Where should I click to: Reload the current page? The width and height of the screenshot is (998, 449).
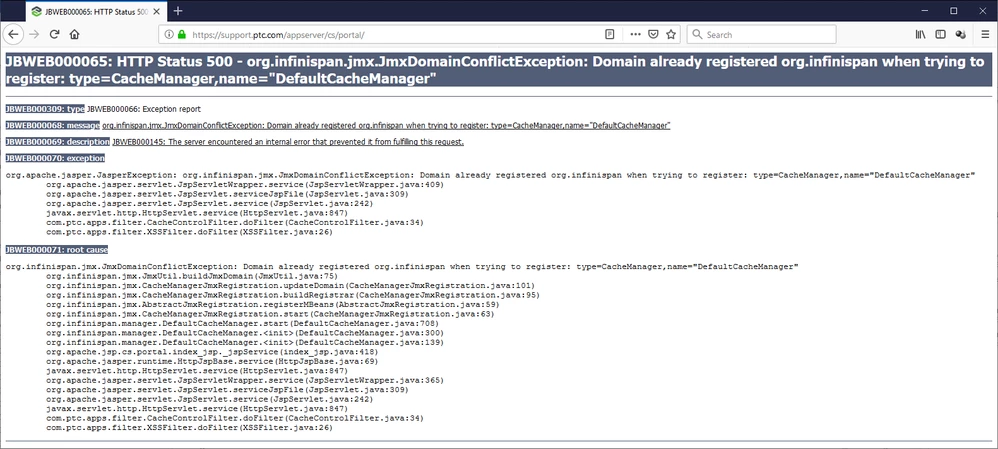(x=55, y=34)
